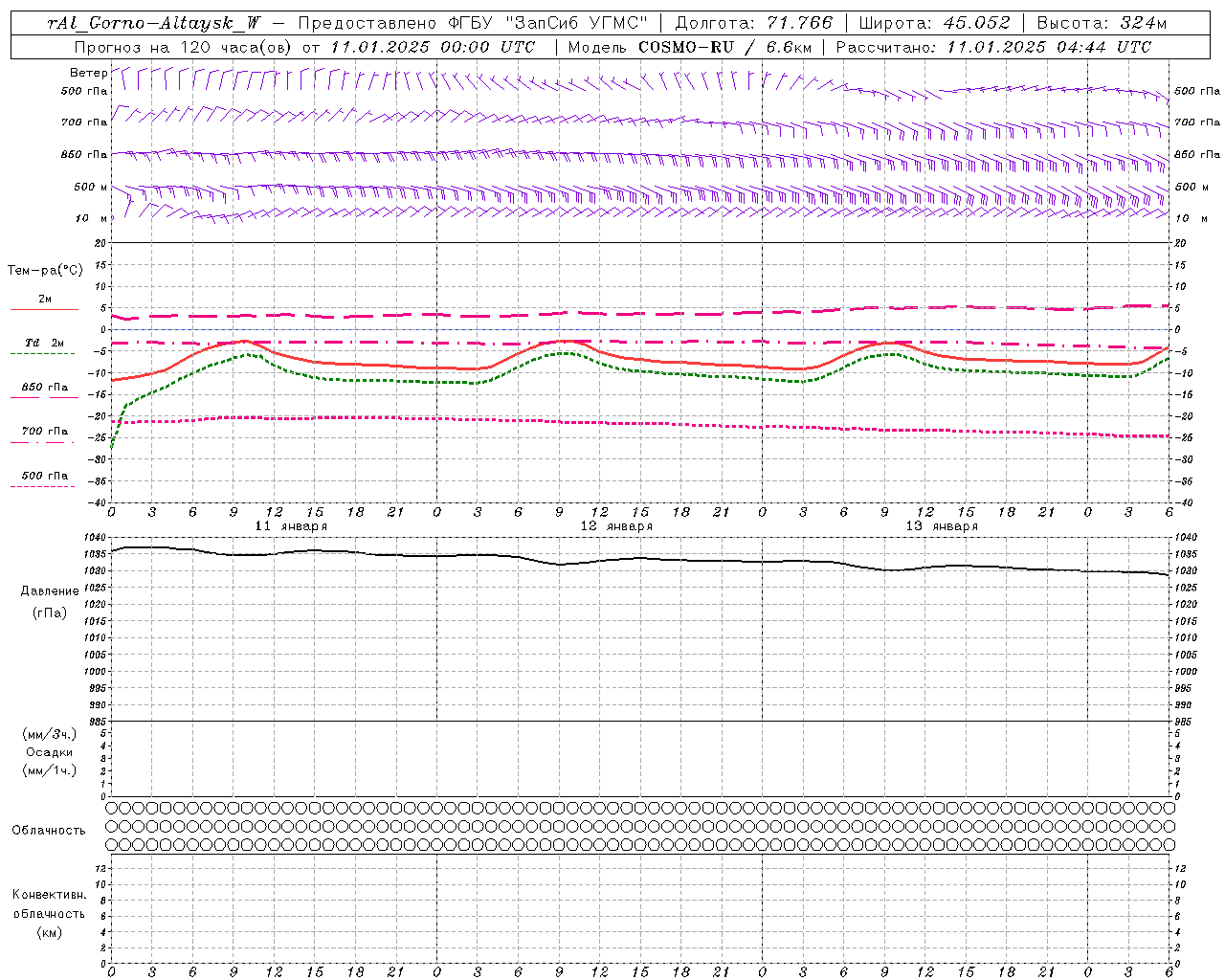Select the '(мм/3ч.)' precipitation unit label
Screen dimensions: 1225x980
(50, 734)
